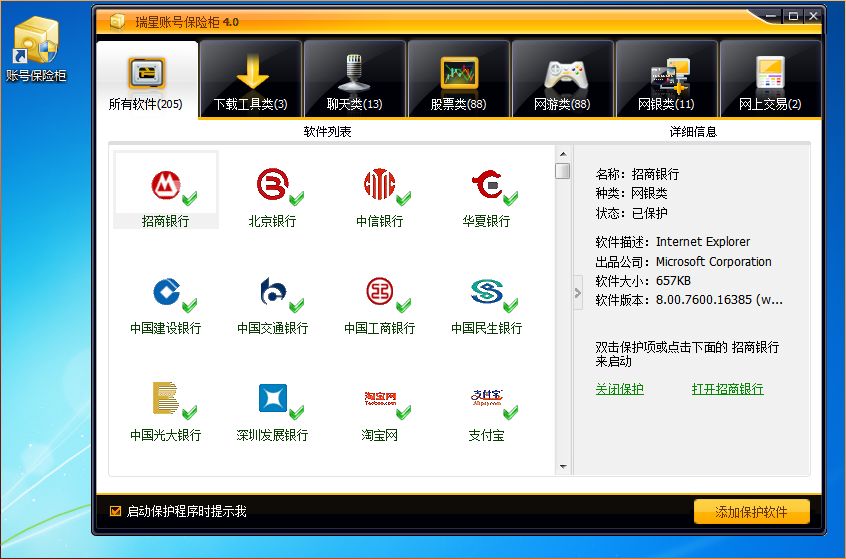Select the 中国工商银行 icon
The width and height of the screenshot is (846, 559).
click(x=380, y=292)
